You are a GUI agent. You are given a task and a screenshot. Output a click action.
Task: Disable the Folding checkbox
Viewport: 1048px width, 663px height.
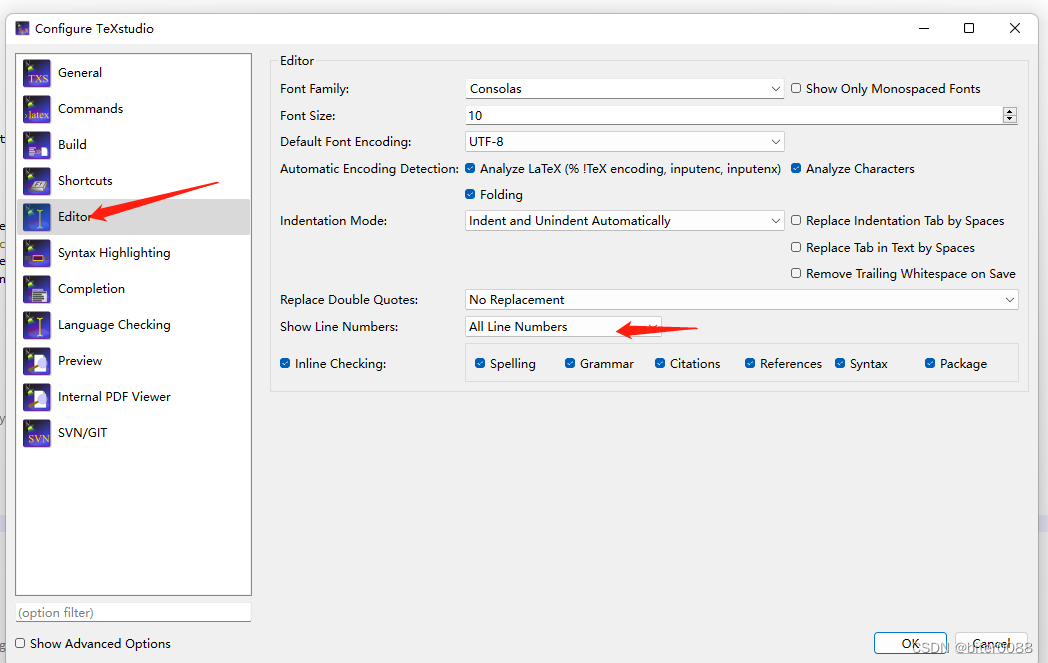[x=470, y=194]
